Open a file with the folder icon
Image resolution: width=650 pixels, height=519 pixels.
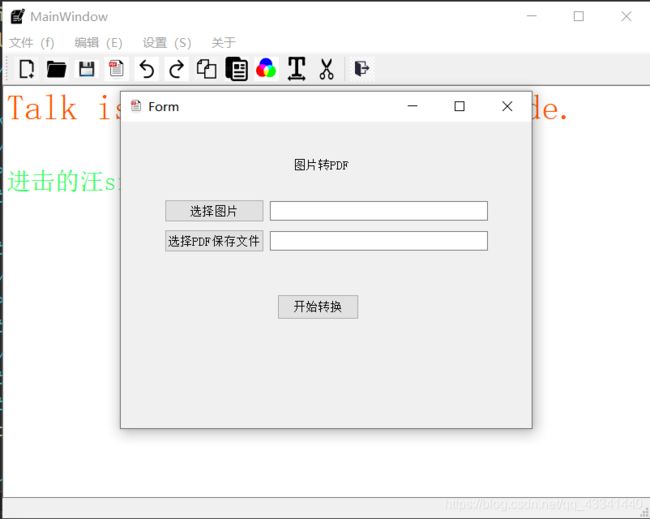(56, 69)
